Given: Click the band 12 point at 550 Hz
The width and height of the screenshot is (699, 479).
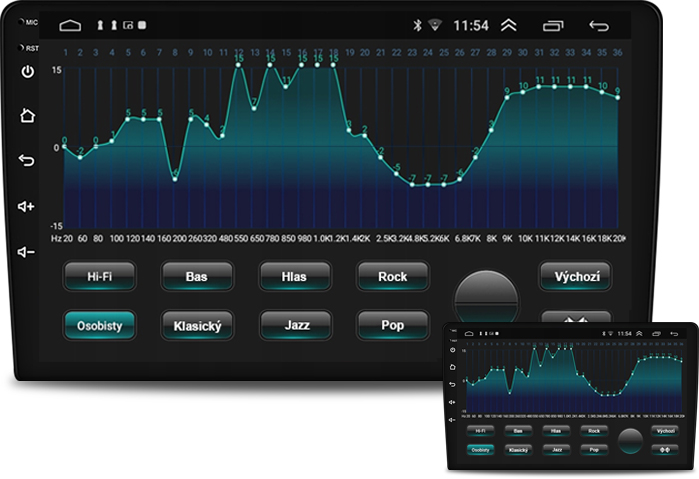Looking at the screenshot, I should [x=239, y=66].
